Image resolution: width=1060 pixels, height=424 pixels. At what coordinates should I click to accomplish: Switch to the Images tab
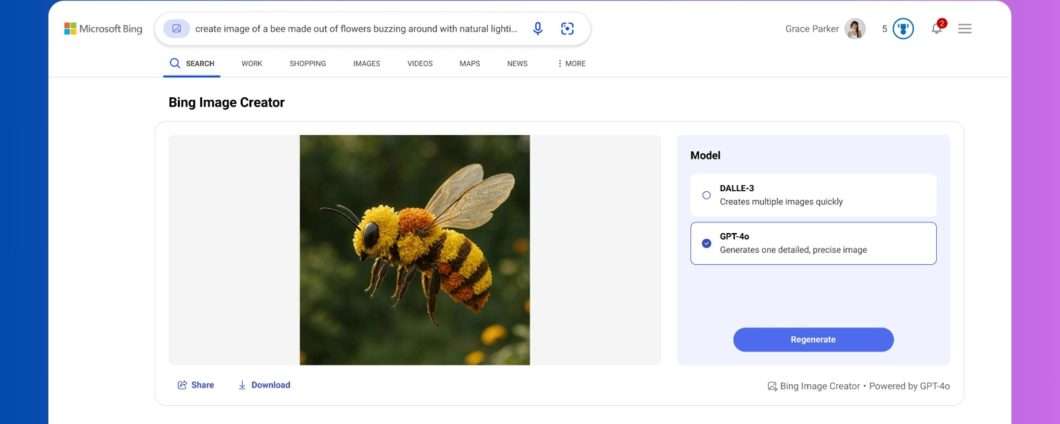pyautogui.click(x=366, y=64)
